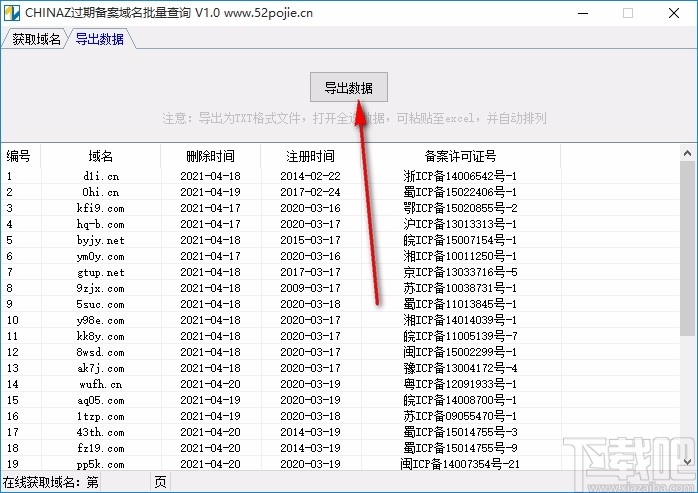698x493 pixels.
Task: Select domain aq05.com
Action: [x=101, y=400]
